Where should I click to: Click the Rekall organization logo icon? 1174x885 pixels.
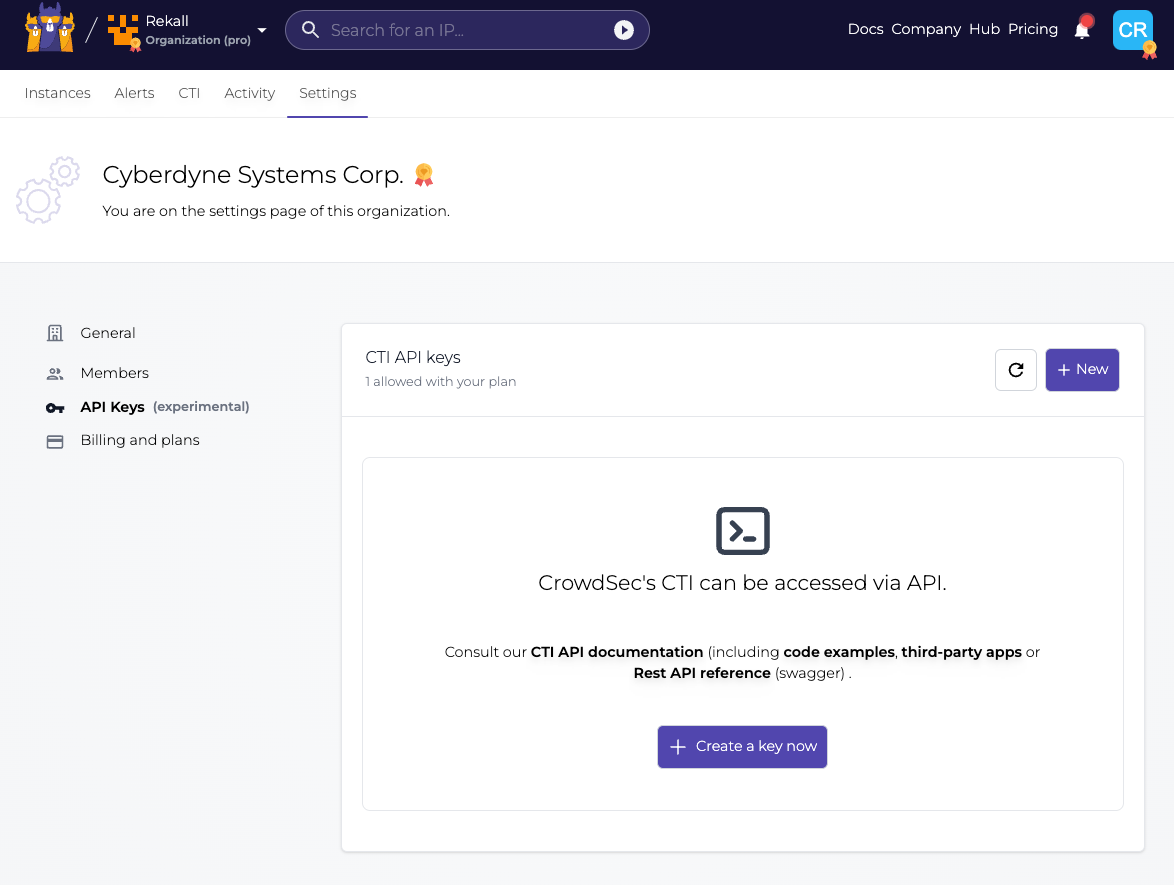[124, 30]
